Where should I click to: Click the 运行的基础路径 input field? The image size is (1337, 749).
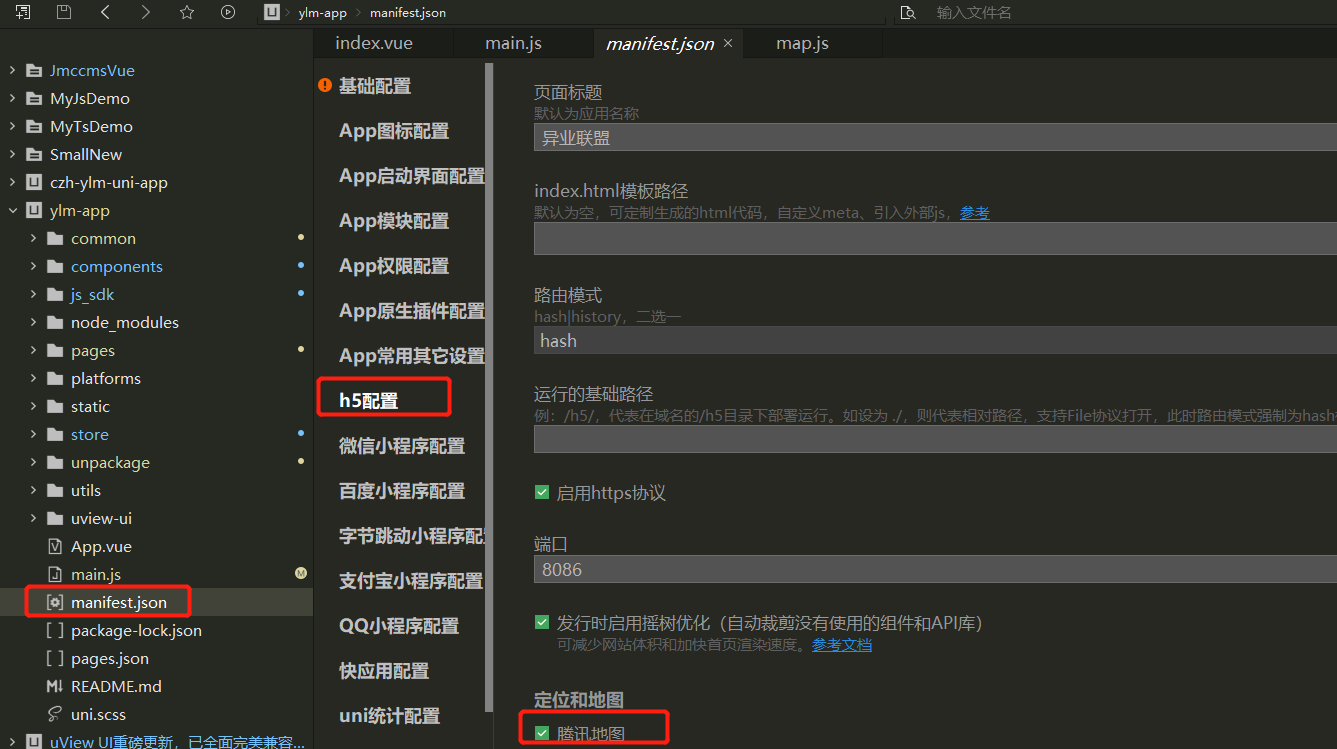(935, 440)
